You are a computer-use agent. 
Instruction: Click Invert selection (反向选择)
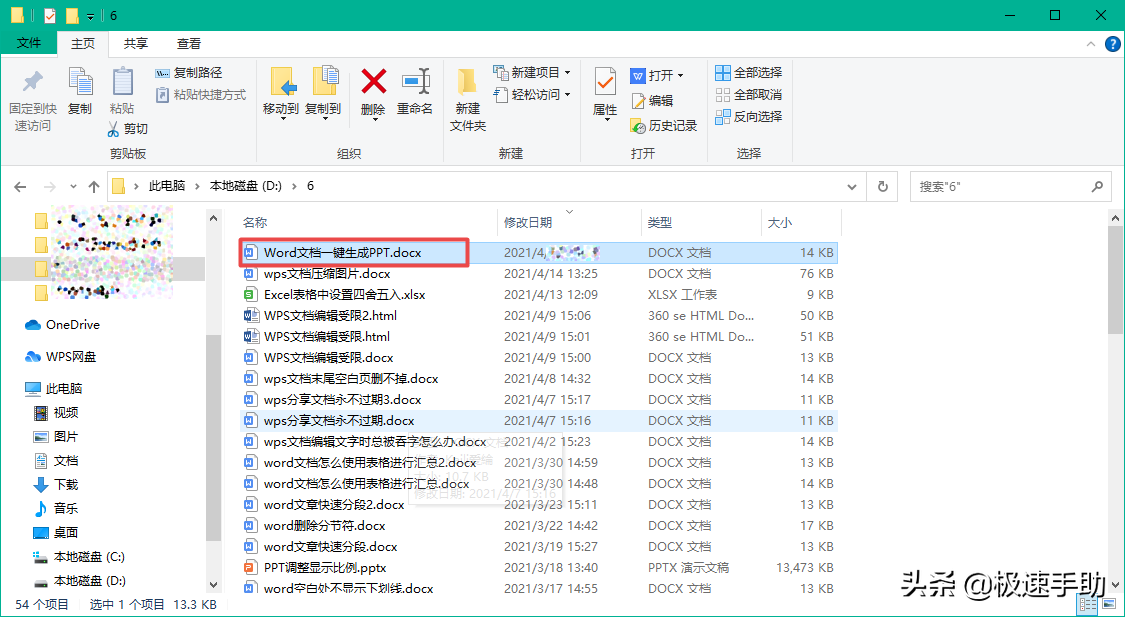pyautogui.click(x=748, y=116)
